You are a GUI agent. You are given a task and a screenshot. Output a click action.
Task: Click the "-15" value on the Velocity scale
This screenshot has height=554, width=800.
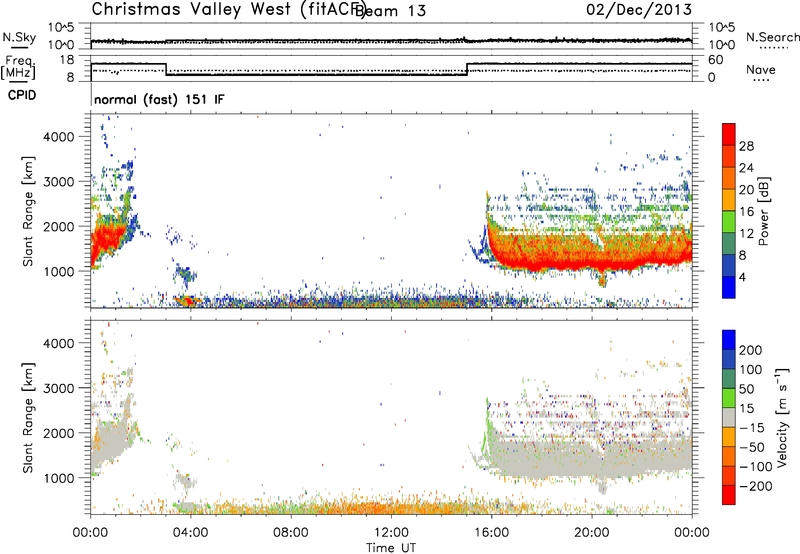tap(752, 428)
